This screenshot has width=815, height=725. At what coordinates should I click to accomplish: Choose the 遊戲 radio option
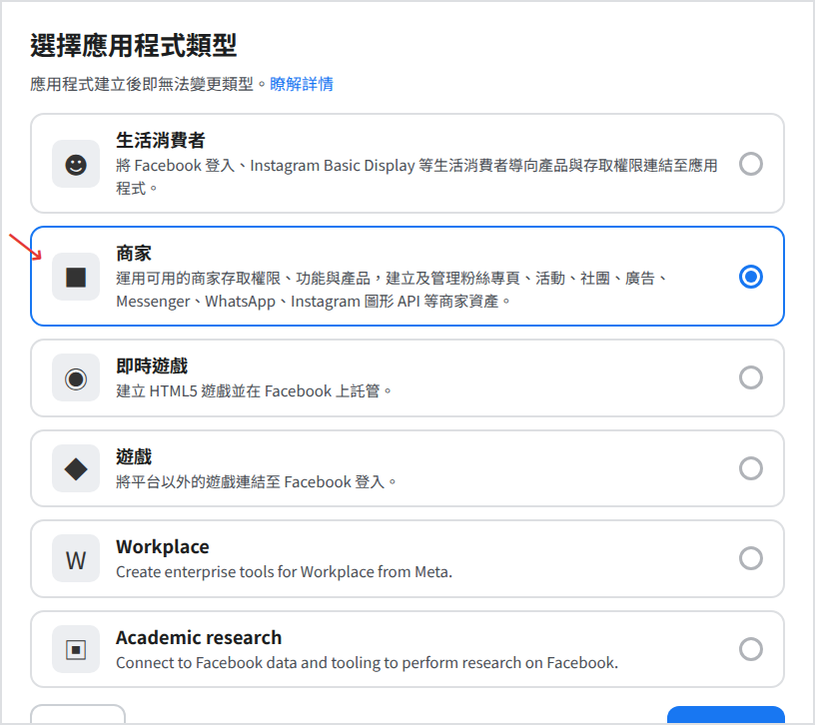tap(751, 468)
